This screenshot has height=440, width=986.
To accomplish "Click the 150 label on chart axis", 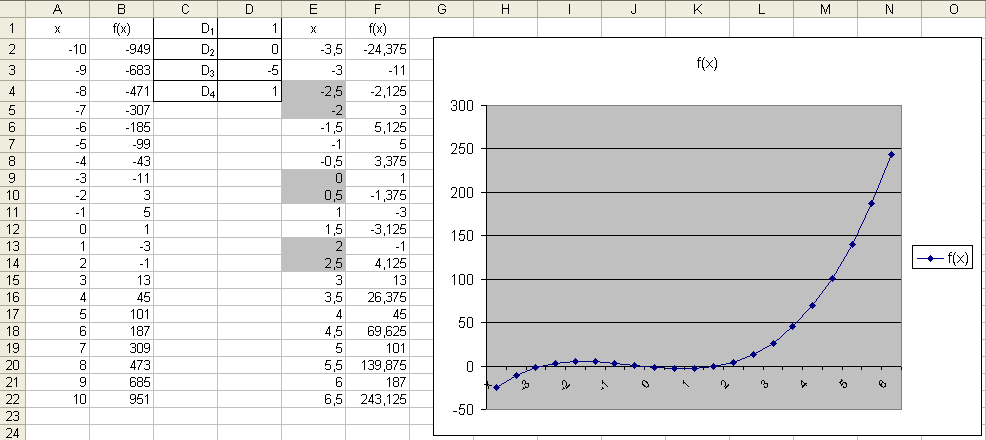I will point(462,236).
